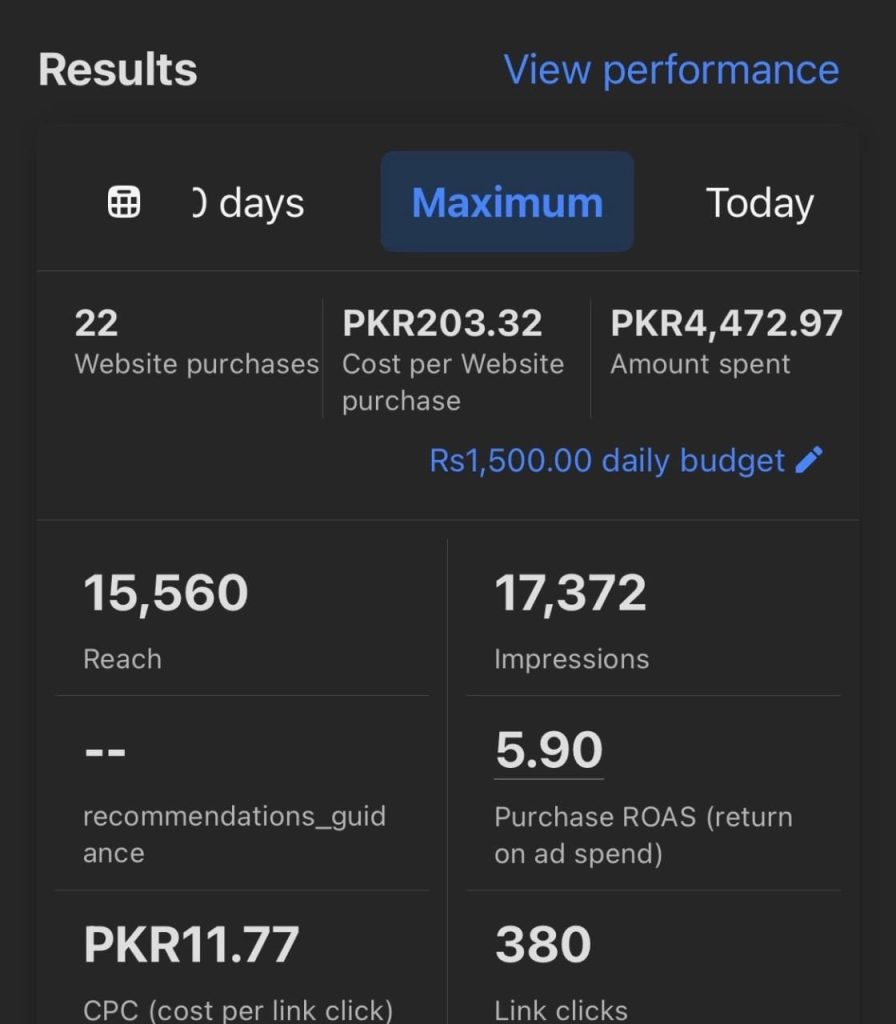896x1024 pixels.
Task: Tap the 22 Website purchases metric
Action: (x=196, y=342)
